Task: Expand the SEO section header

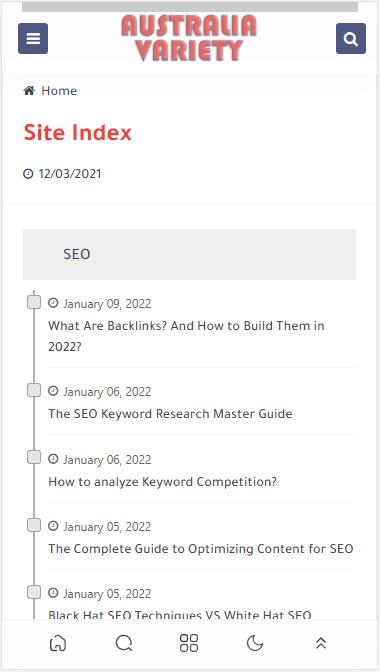Action: pos(189,254)
